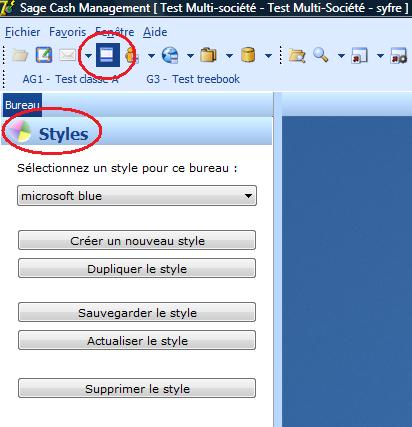This screenshot has width=412, height=427.
Task: Click the yellow database cylinder icon
Action: click(248, 55)
